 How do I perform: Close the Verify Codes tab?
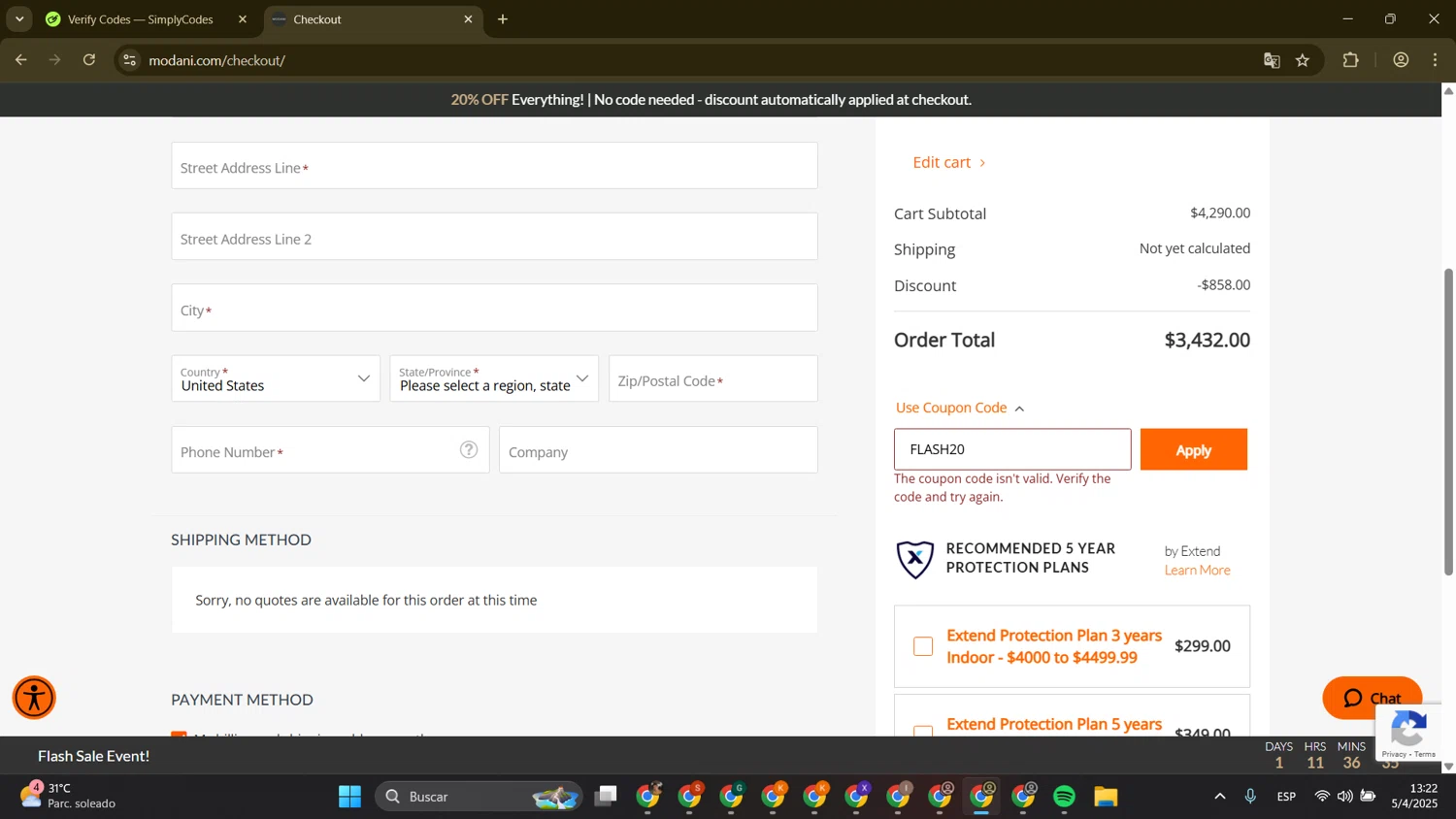point(243,19)
